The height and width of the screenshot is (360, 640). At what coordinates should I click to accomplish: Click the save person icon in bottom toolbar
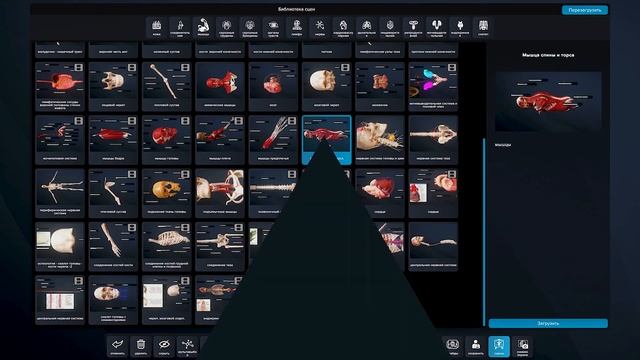click(x=476, y=346)
